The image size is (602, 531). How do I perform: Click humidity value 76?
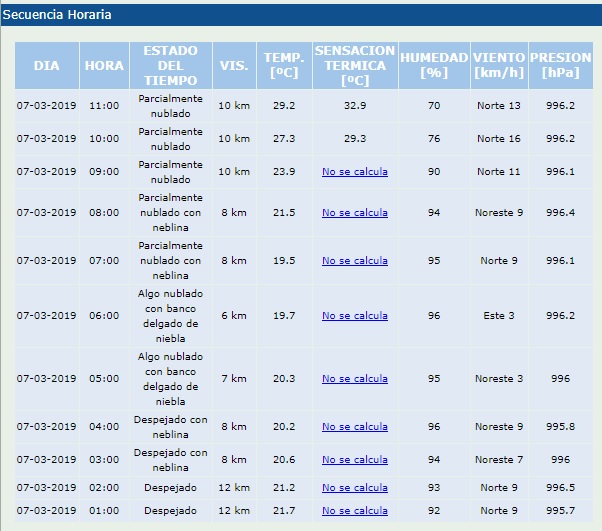[434, 139]
